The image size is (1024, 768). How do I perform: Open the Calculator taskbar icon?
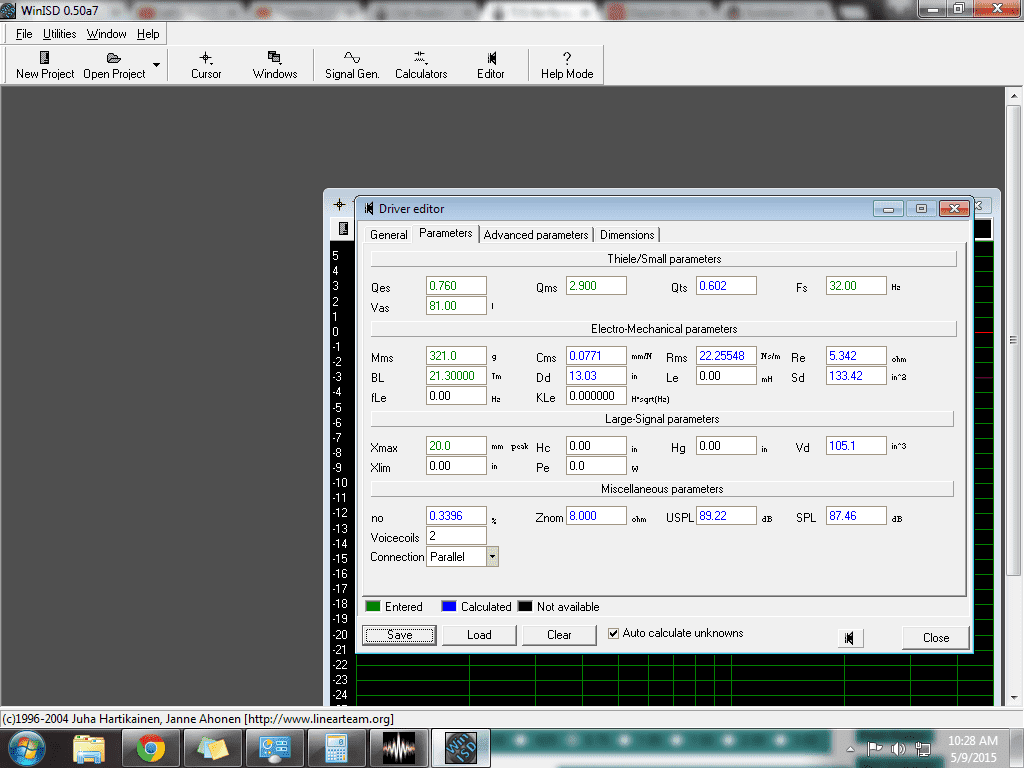coord(336,748)
